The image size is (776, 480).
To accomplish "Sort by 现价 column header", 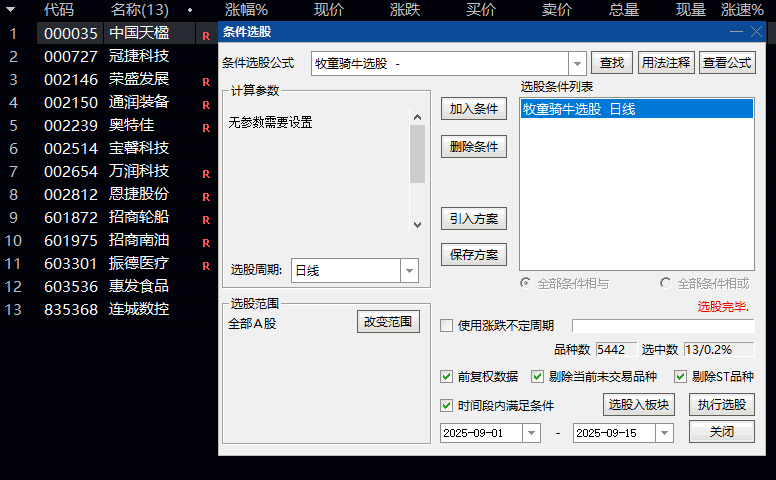I will (329, 9).
